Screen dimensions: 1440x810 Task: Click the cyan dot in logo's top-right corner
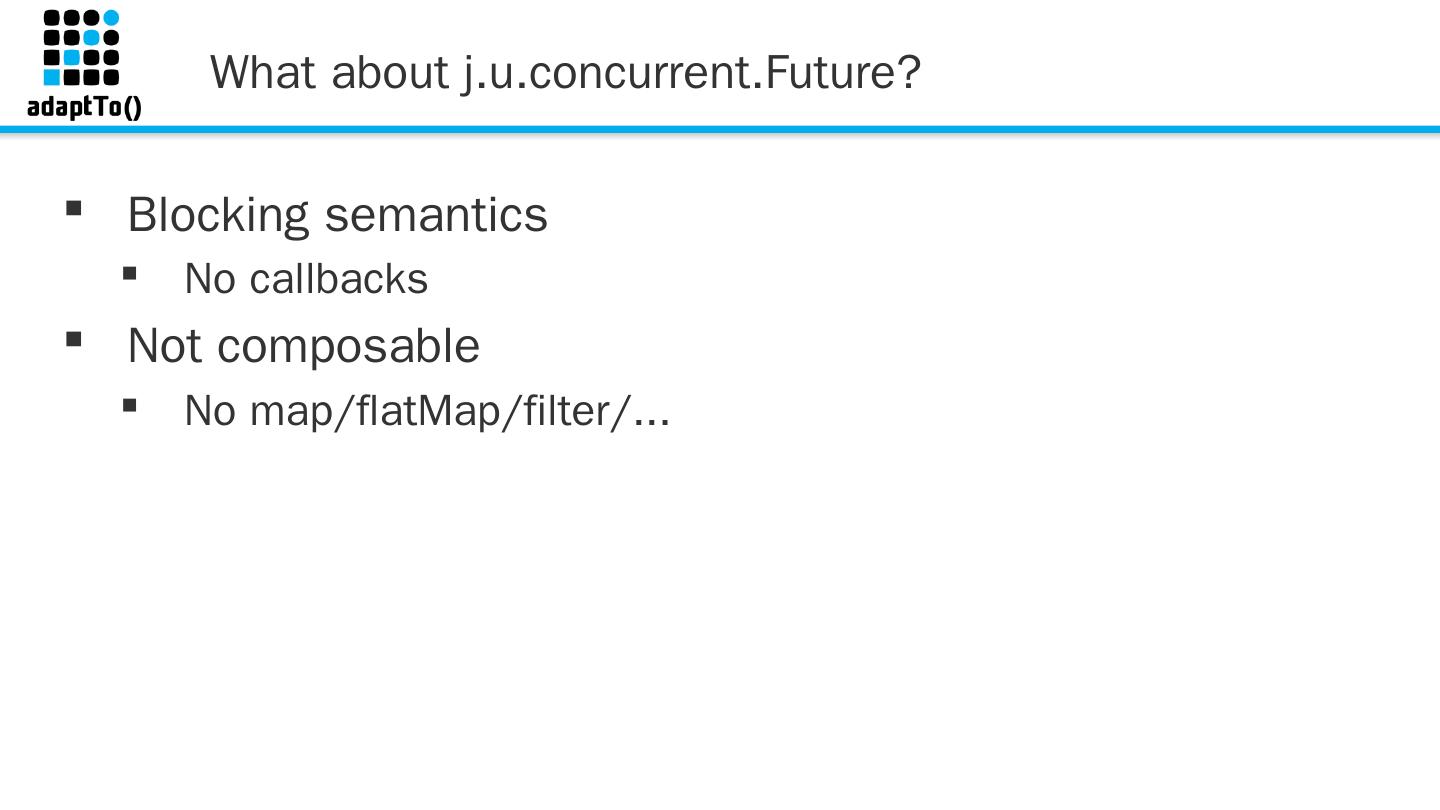tap(111, 18)
